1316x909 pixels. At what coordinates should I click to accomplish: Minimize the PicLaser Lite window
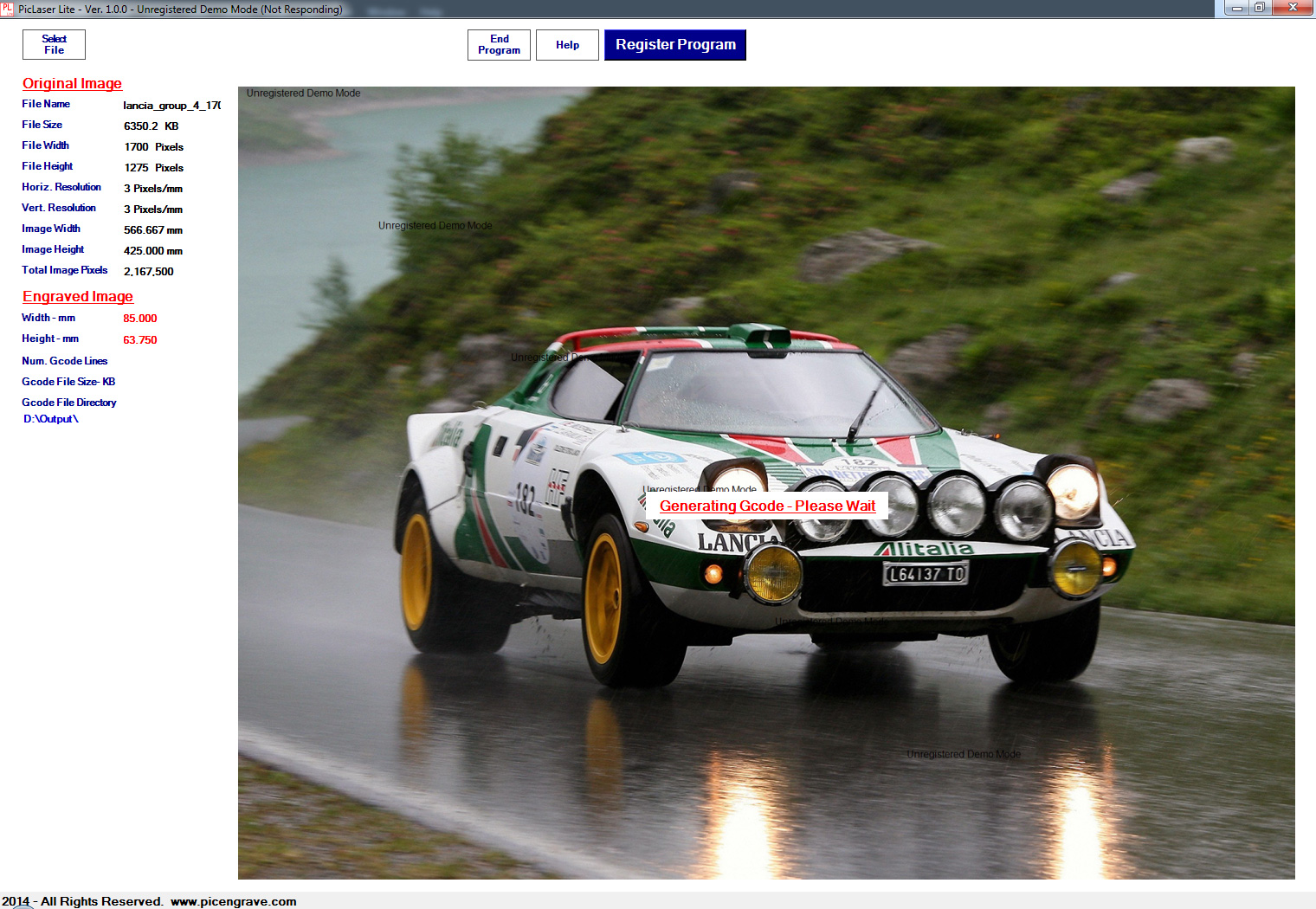coord(1236,8)
